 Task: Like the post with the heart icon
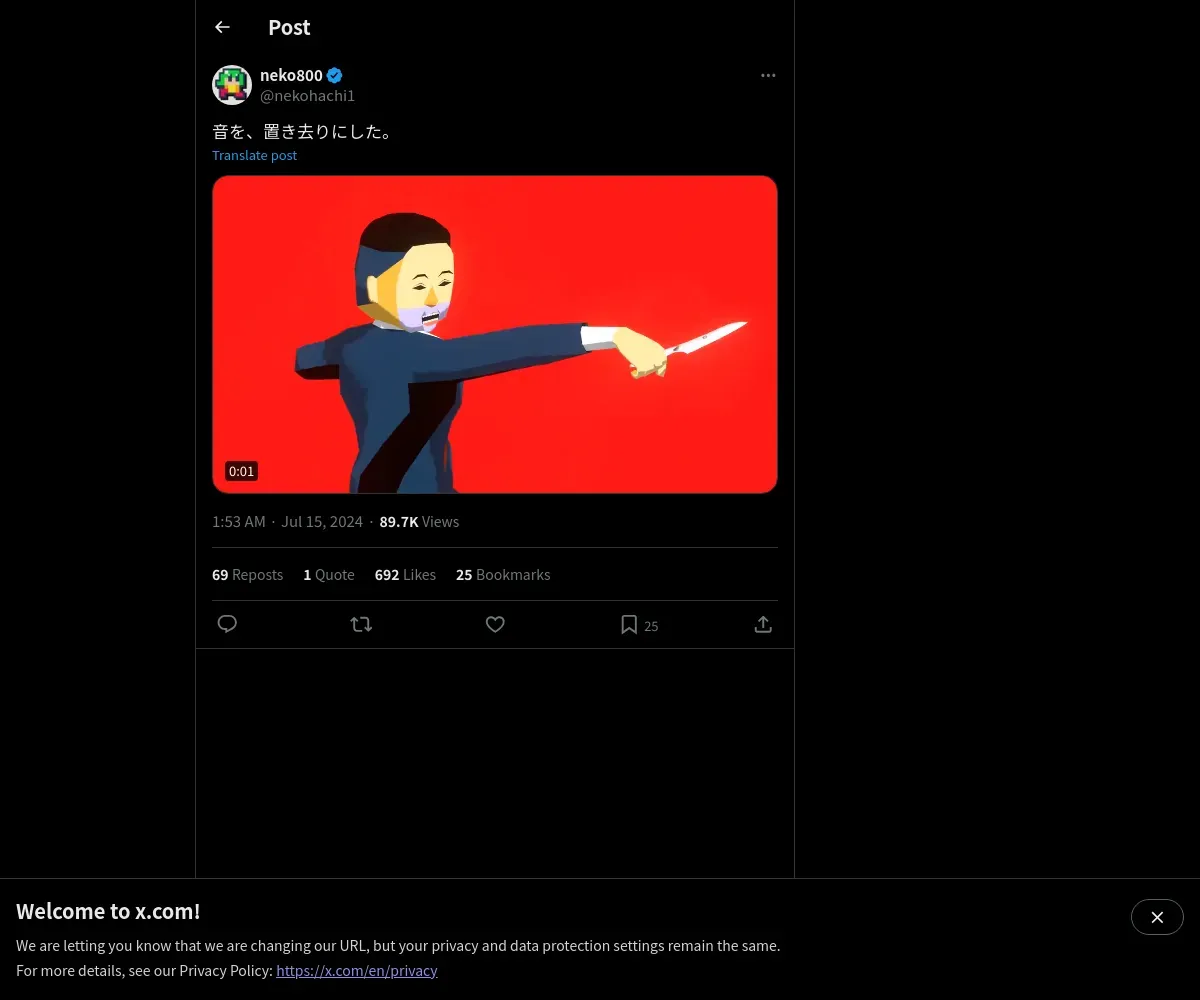tap(495, 624)
